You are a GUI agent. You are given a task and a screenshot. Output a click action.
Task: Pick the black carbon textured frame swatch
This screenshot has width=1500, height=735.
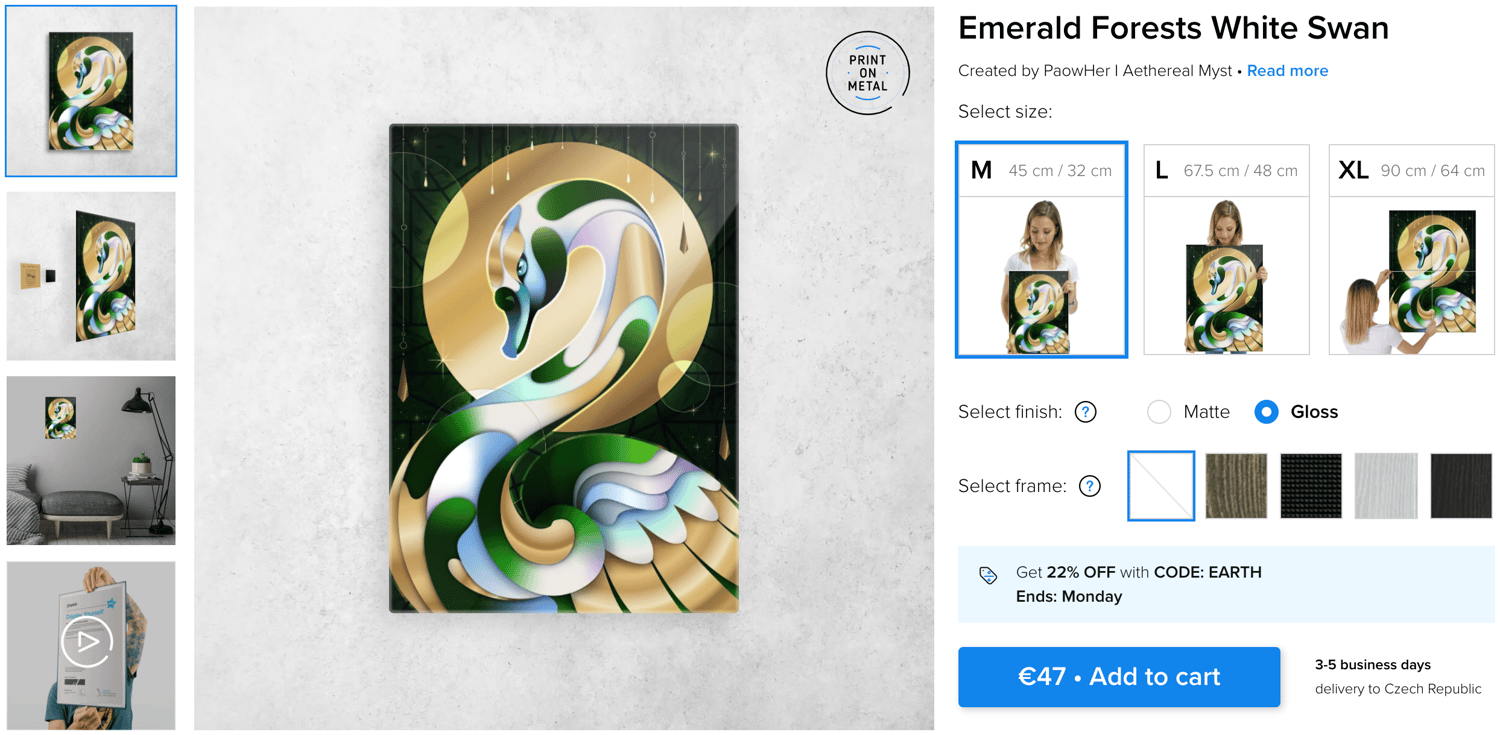[x=1311, y=486]
